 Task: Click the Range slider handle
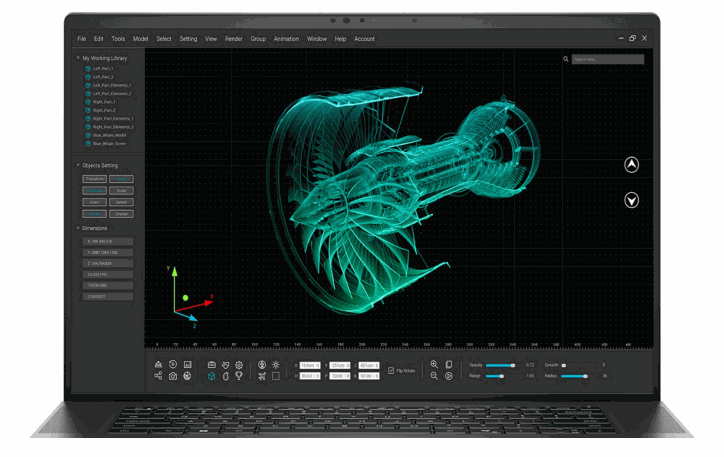click(501, 376)
